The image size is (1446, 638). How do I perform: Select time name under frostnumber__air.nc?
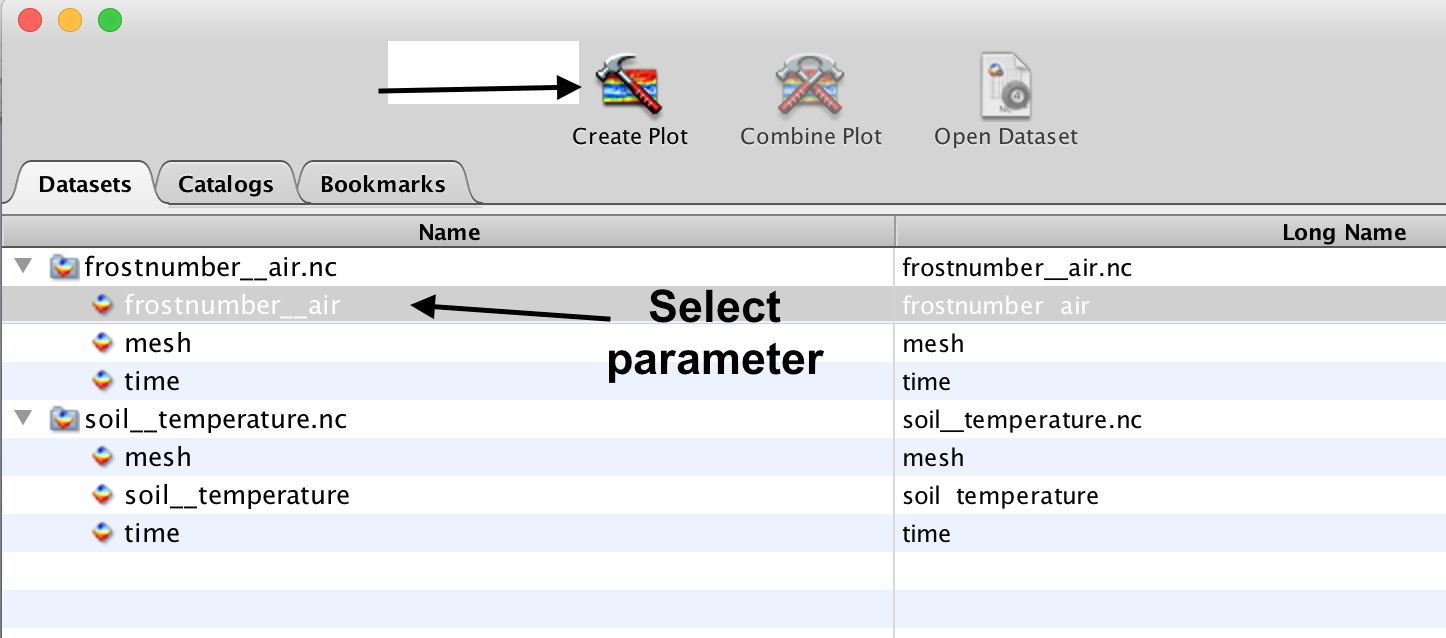point(152,381)
